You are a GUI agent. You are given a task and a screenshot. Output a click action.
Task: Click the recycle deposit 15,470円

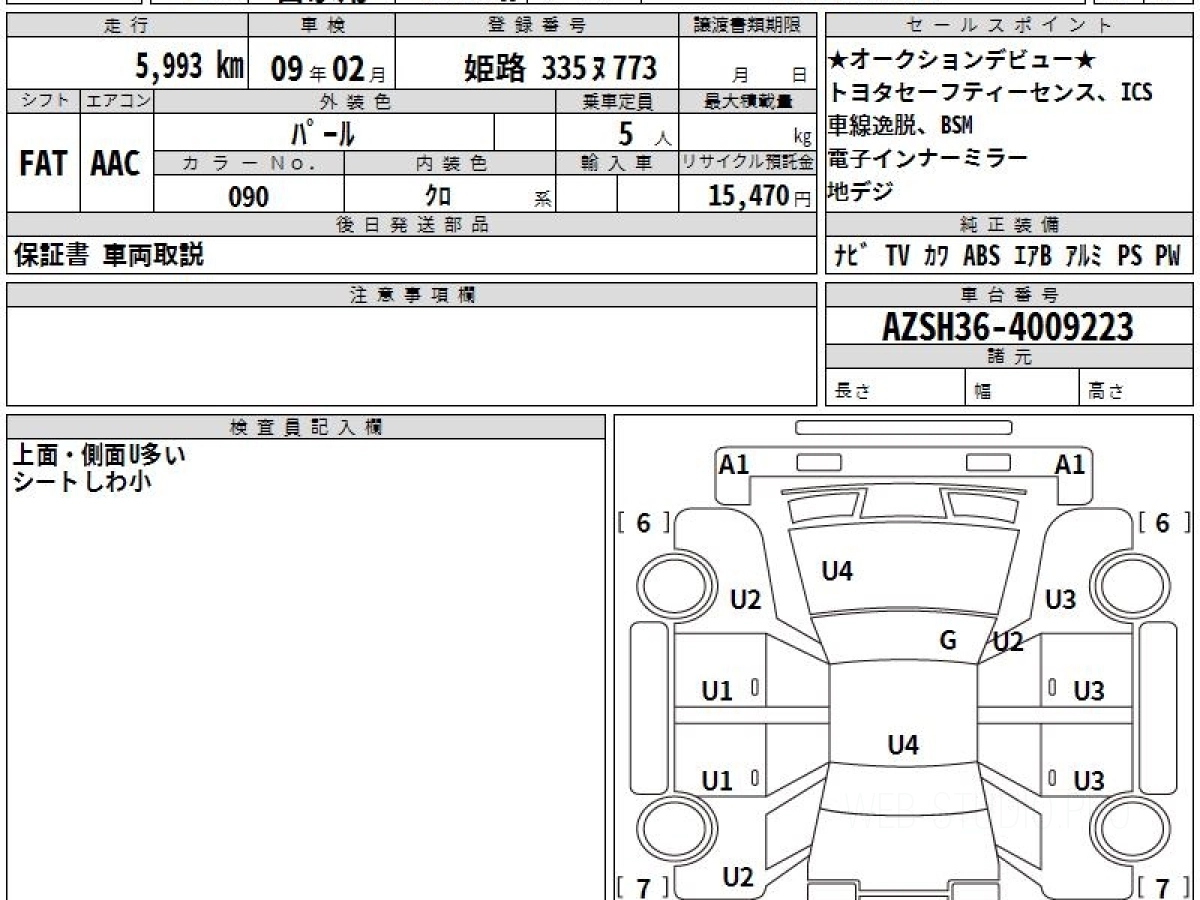(759, 196)
